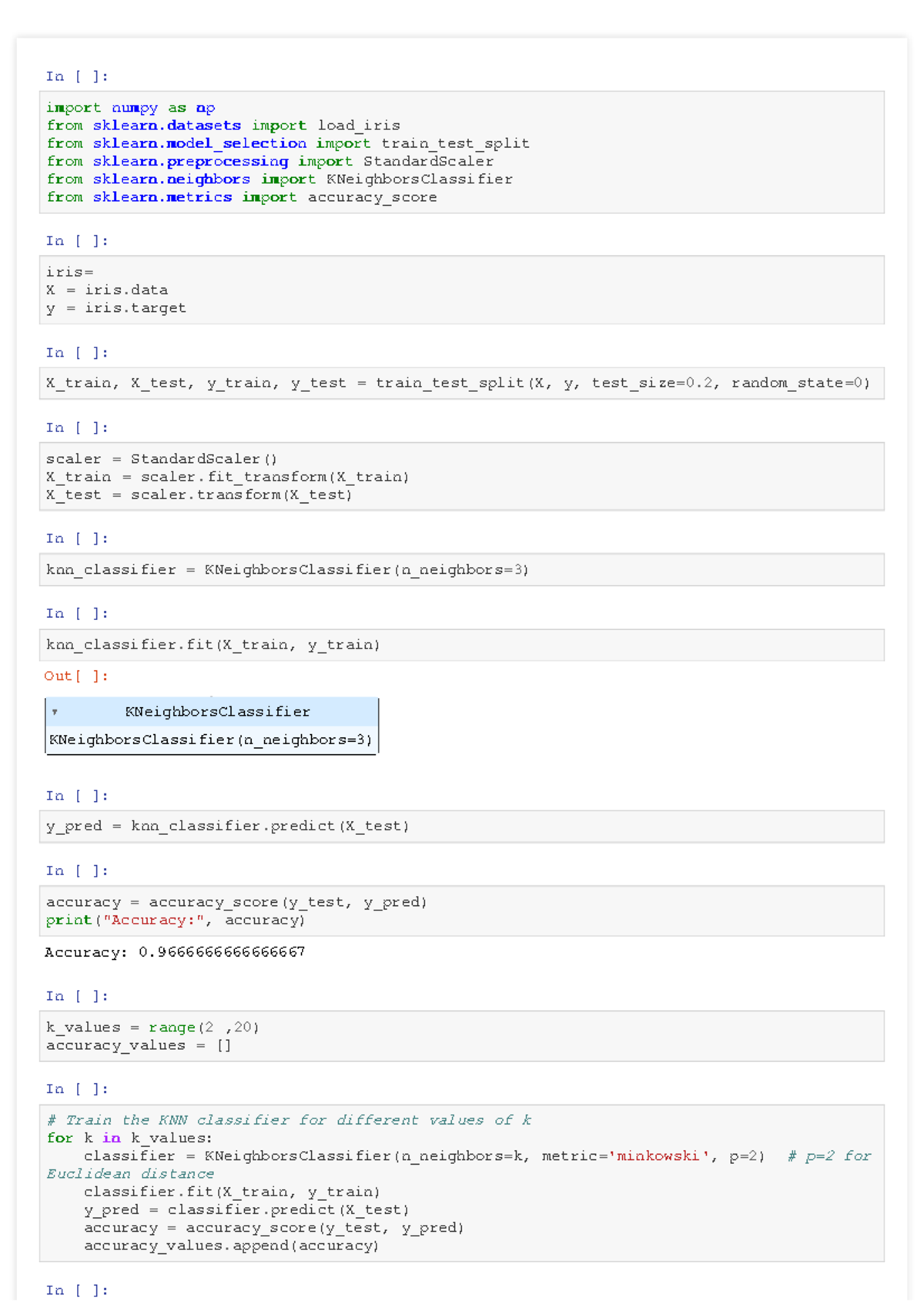924x1308 pixels.
Task: Click the 'In [ ]:' prompt above the StandardScaler cell
Action: click(x=77, y=428)
